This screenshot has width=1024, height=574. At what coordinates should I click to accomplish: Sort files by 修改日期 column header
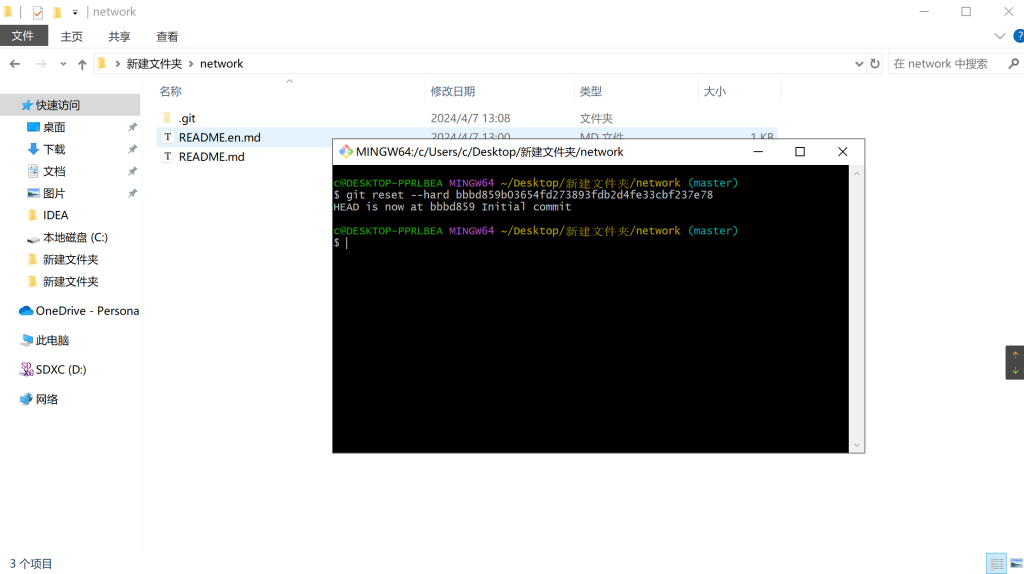(x=453, y=91)
